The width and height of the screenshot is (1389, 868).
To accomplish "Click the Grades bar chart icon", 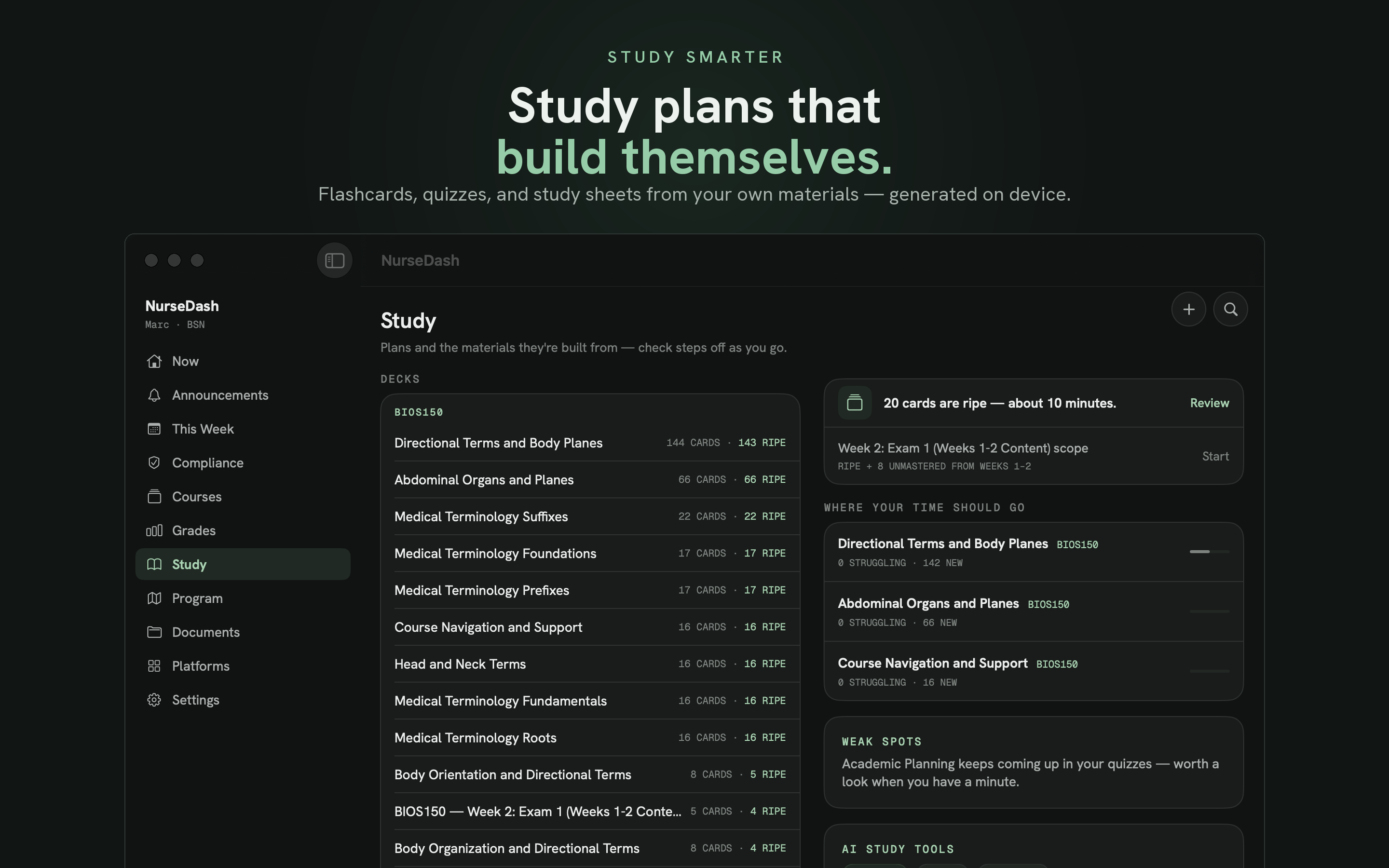I will coord(154,530).
